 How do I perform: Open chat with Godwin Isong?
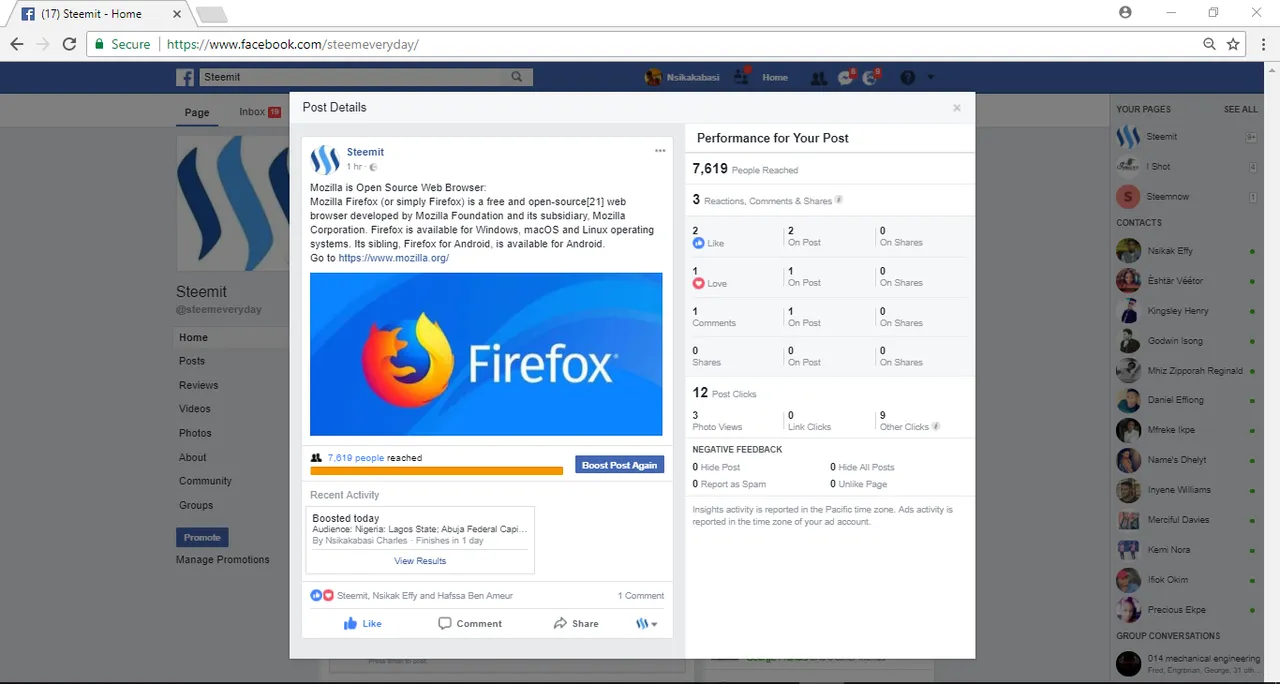[x=1186, y=341]
